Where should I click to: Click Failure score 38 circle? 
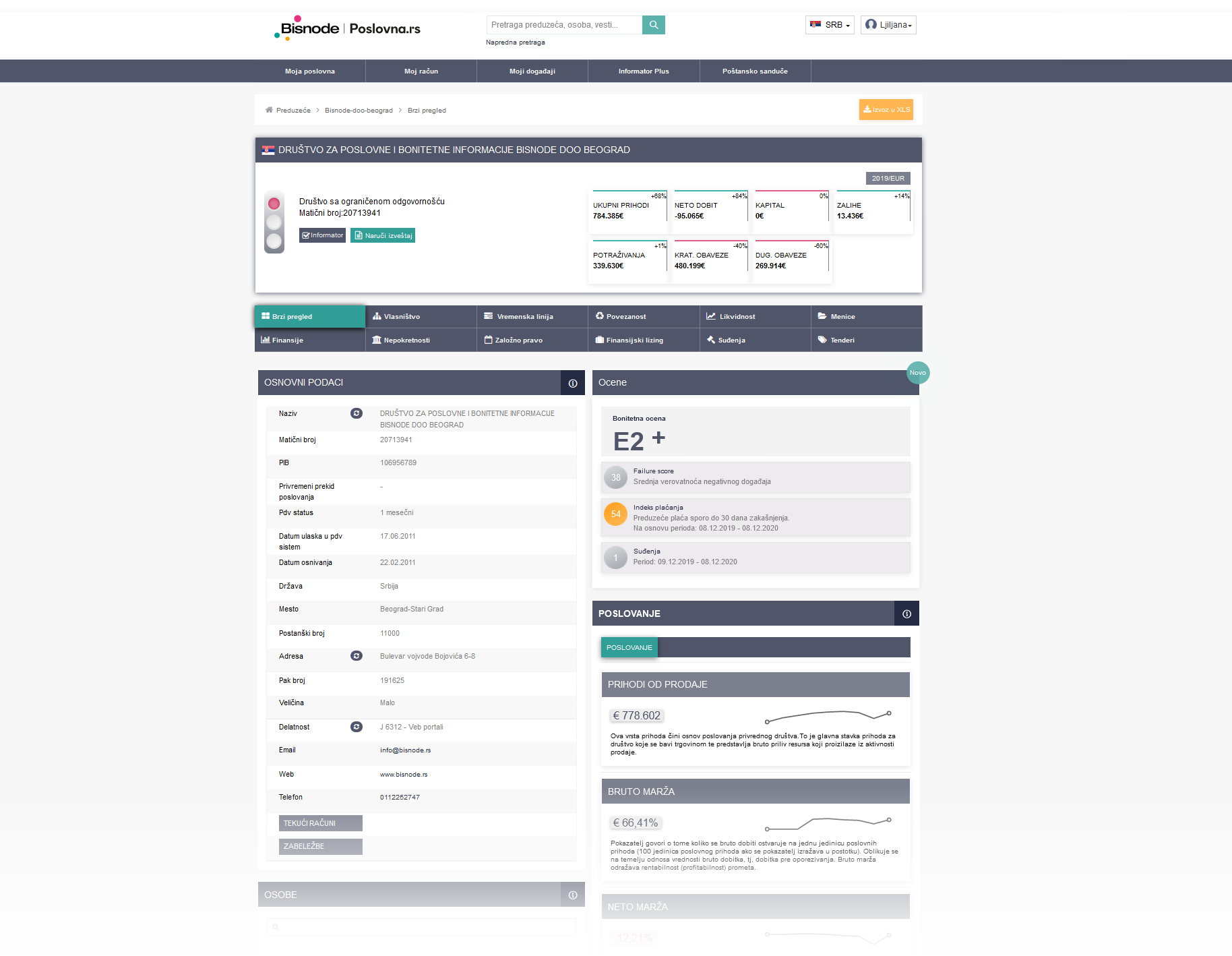(615, 477)
